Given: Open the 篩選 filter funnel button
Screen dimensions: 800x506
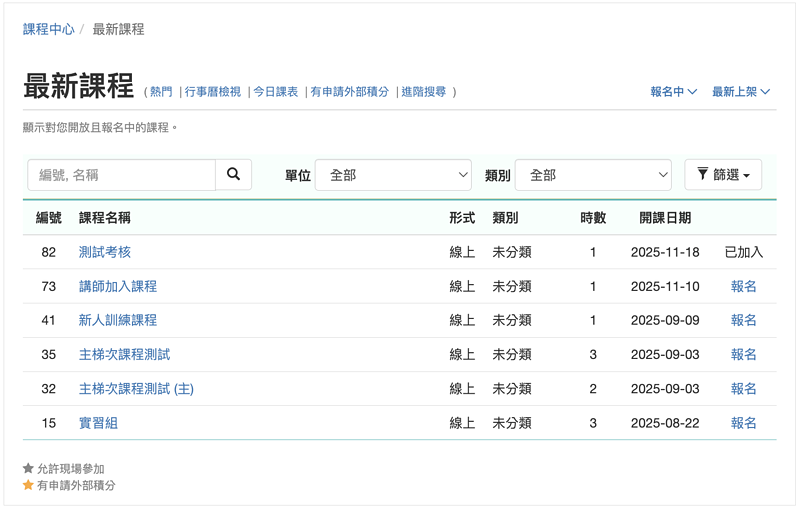Looking at the screenshot, I should 723,174.
